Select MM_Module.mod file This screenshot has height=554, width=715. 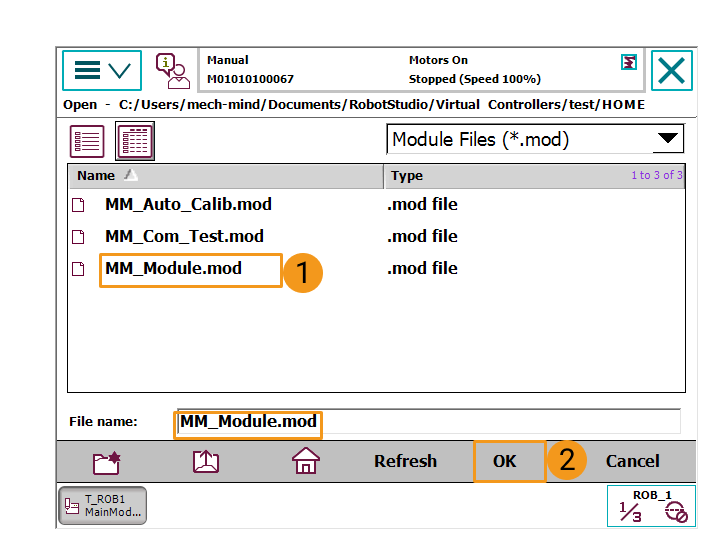[173, 268]
